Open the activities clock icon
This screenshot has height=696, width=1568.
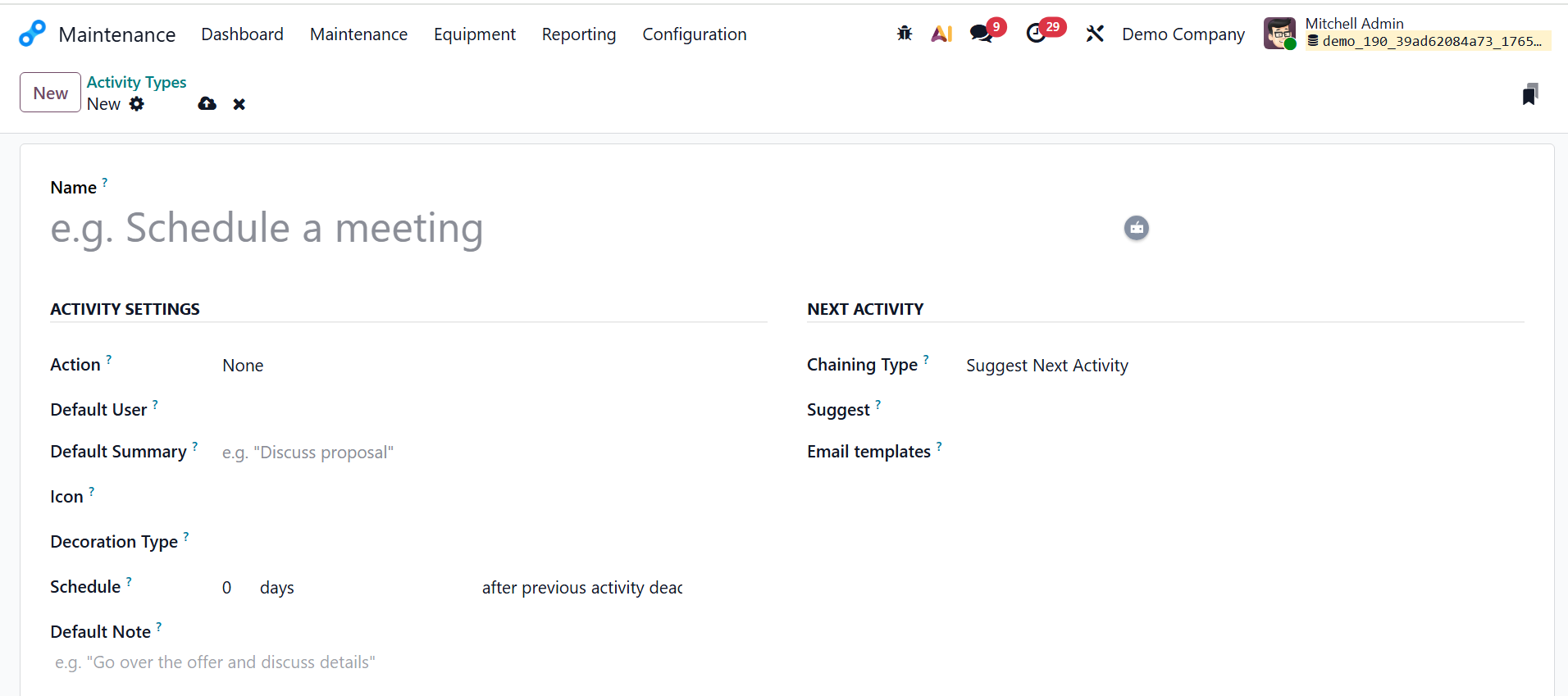[1037, 34]
